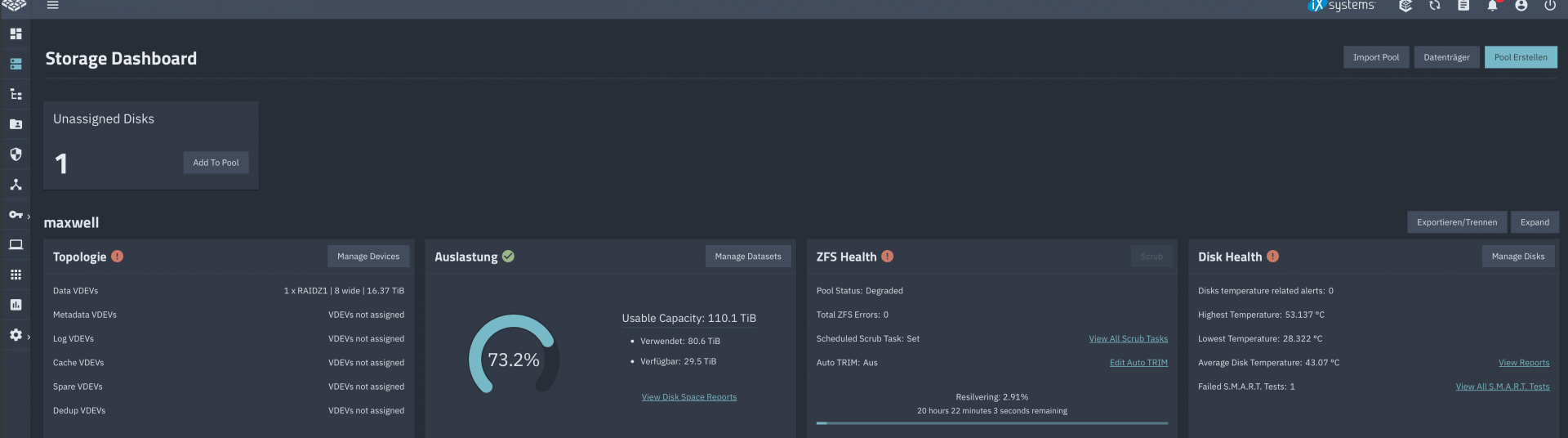1568x438 pixels.
Task: Open the View Disk Space Reports link
Action: tap(689, 397)
